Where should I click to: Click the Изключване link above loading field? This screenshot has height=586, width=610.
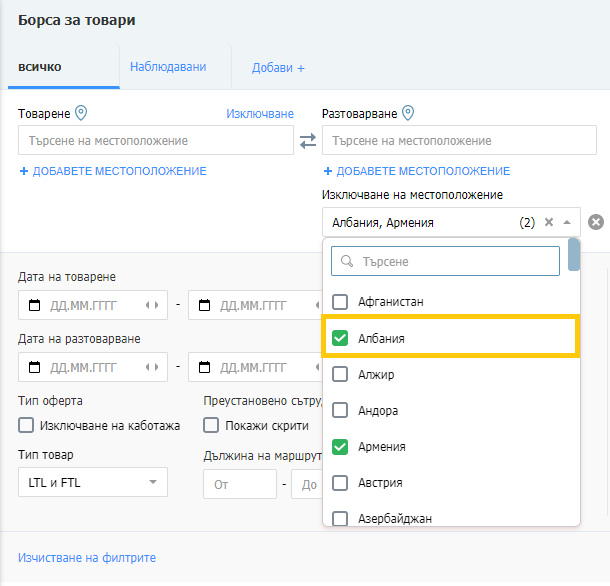pyautogui.click(x=260, y=114)
